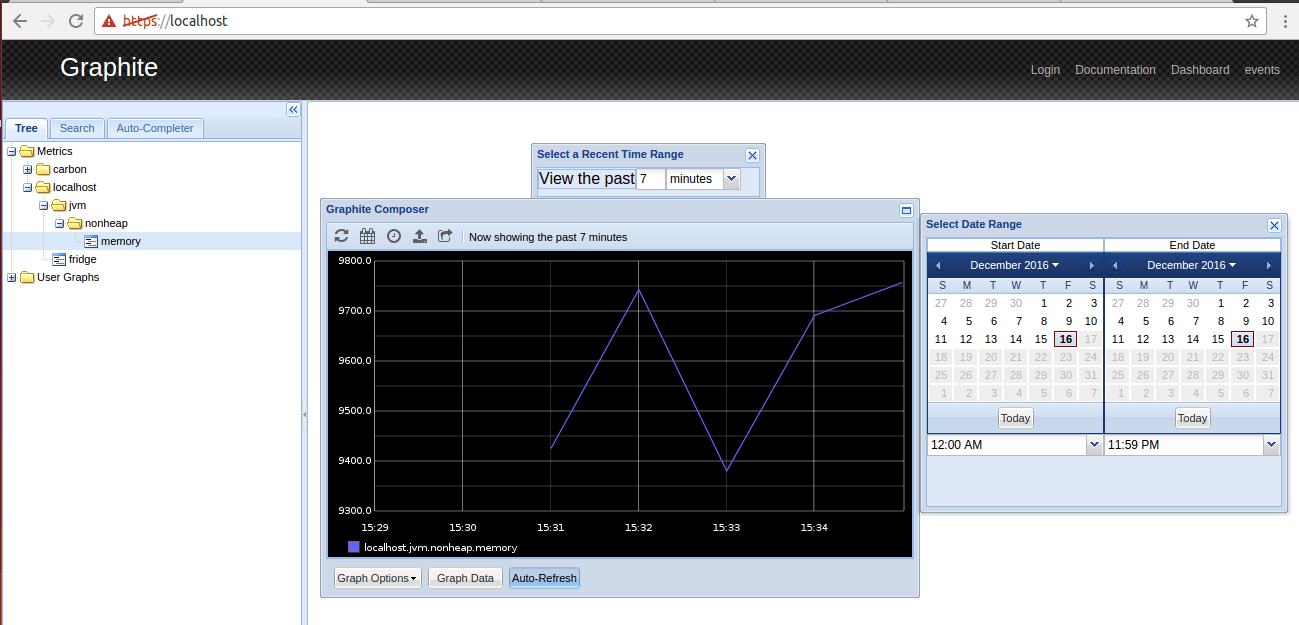Click the share graph icon
This screenshot has width=1299, height=625.
[x=446, y=237]
